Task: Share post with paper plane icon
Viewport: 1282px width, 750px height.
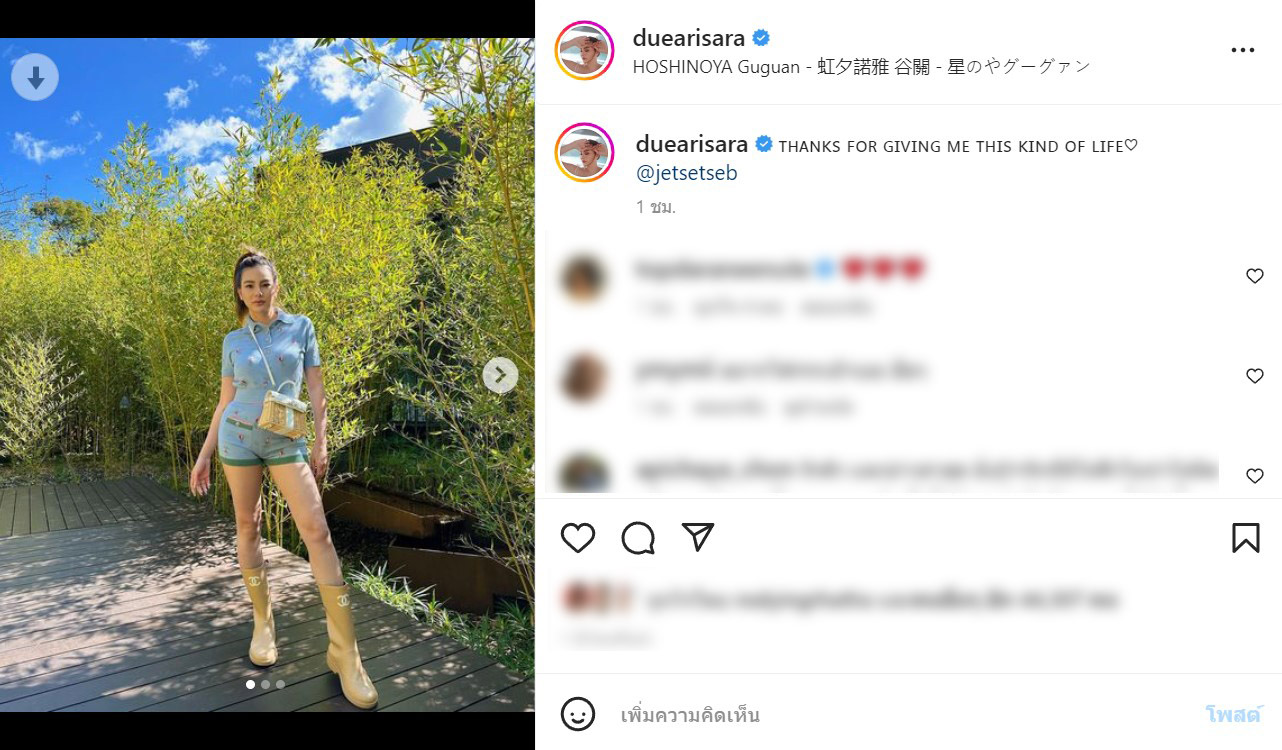Action: [x=697, y=537]
